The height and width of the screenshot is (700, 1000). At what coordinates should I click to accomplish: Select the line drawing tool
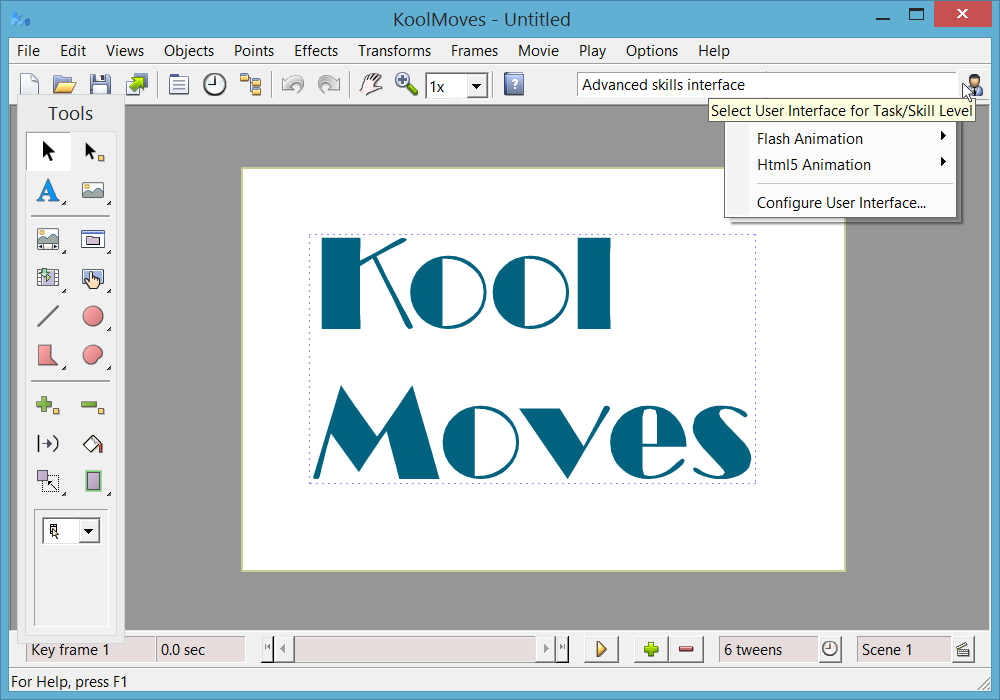click(x=48, y=316)
